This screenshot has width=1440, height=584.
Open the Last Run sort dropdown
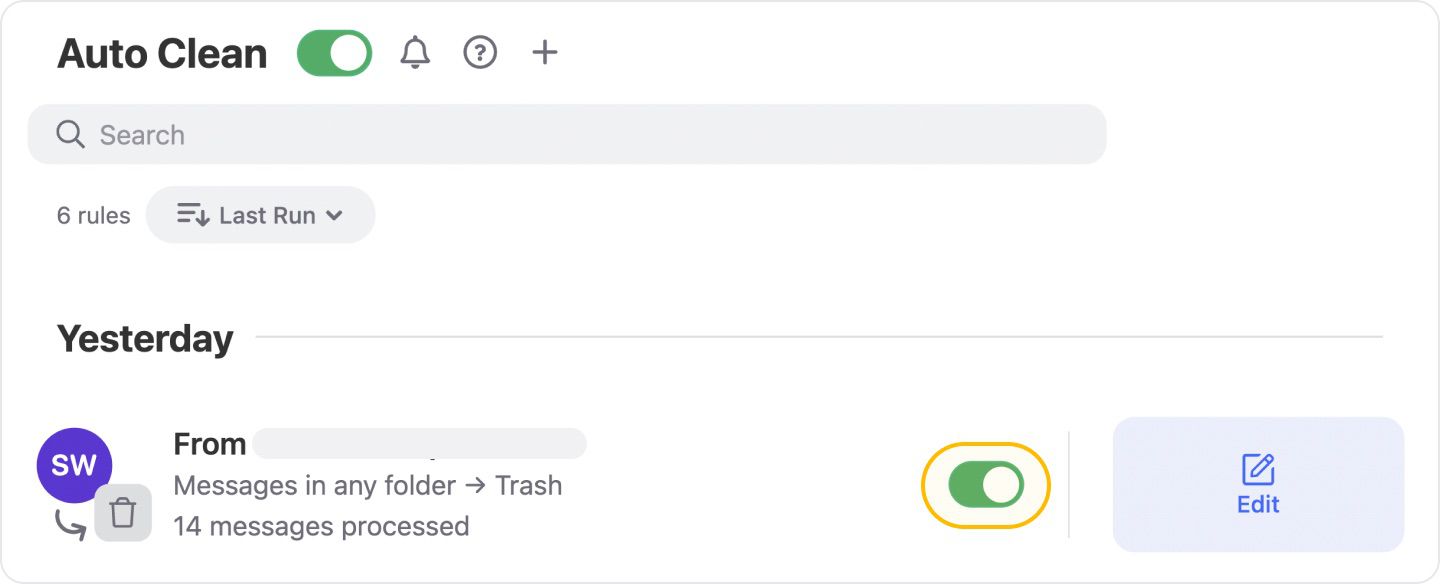click(x=260, y=214)
